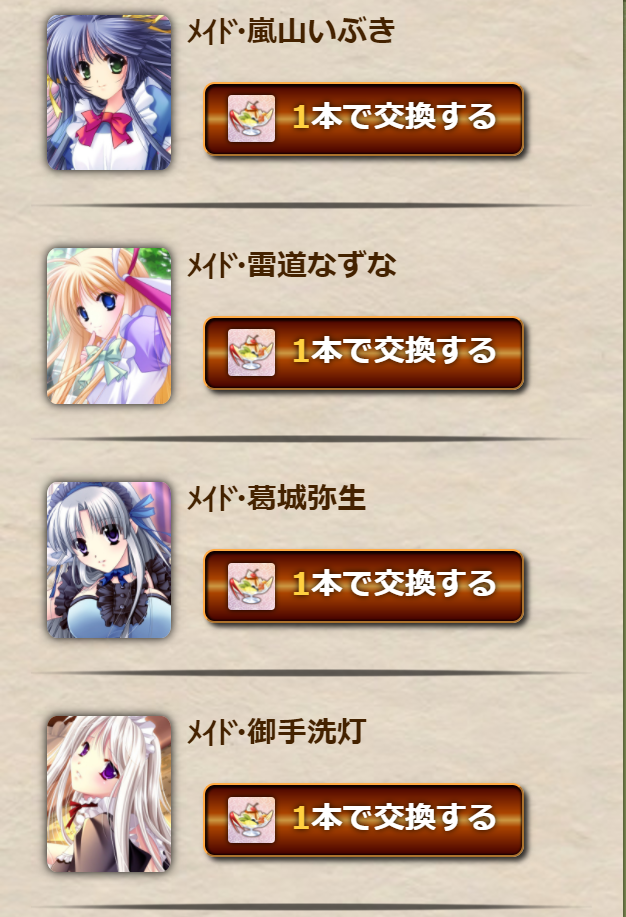Click the parfait icon in 御手洗灯's exchange button
Screen dimensions: 626x917
[x=251, y=820]
